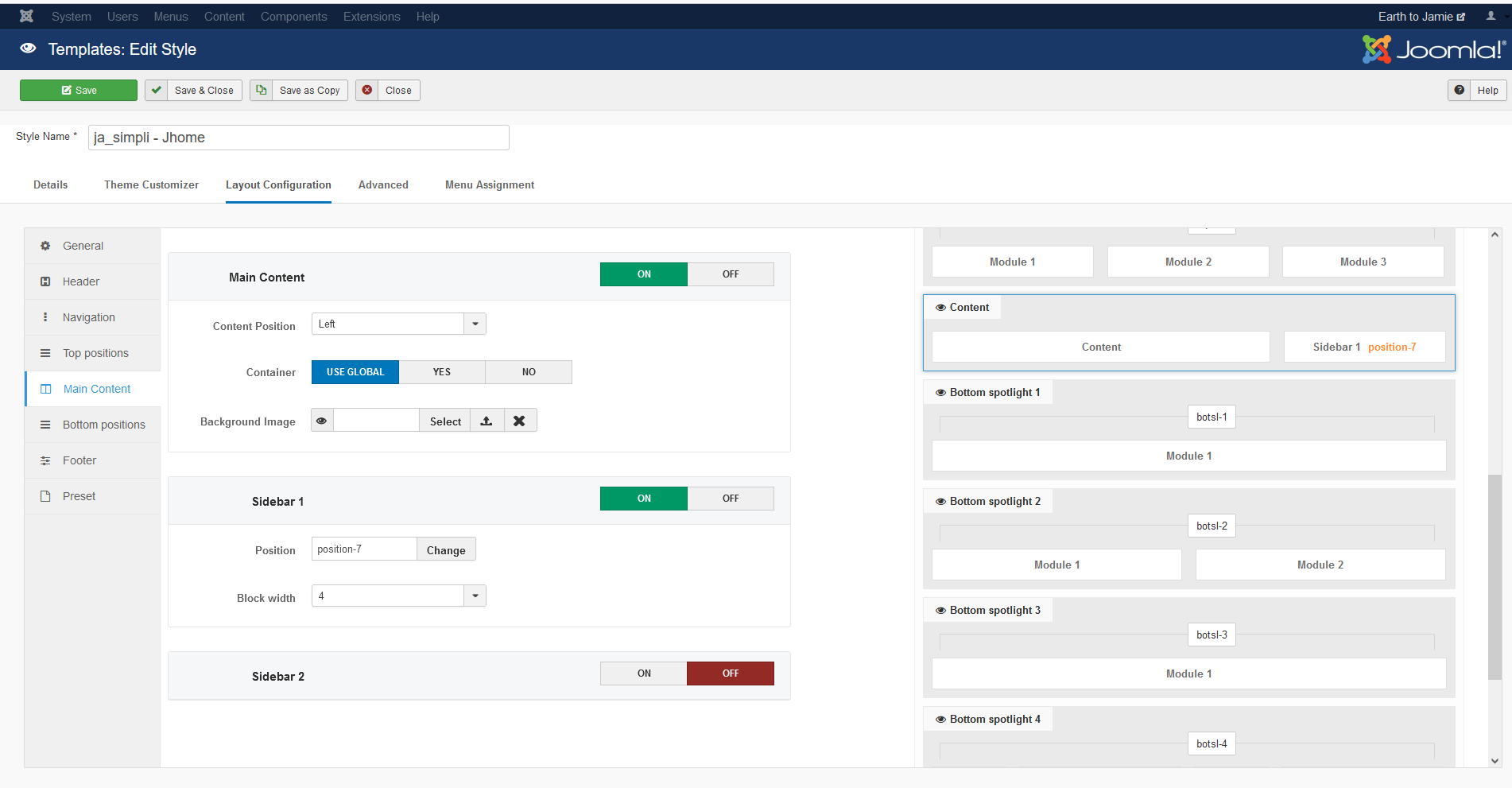The image size is (1512, 788).
Task: Click the Style Name input field
Action: click(x=299, y=138)
